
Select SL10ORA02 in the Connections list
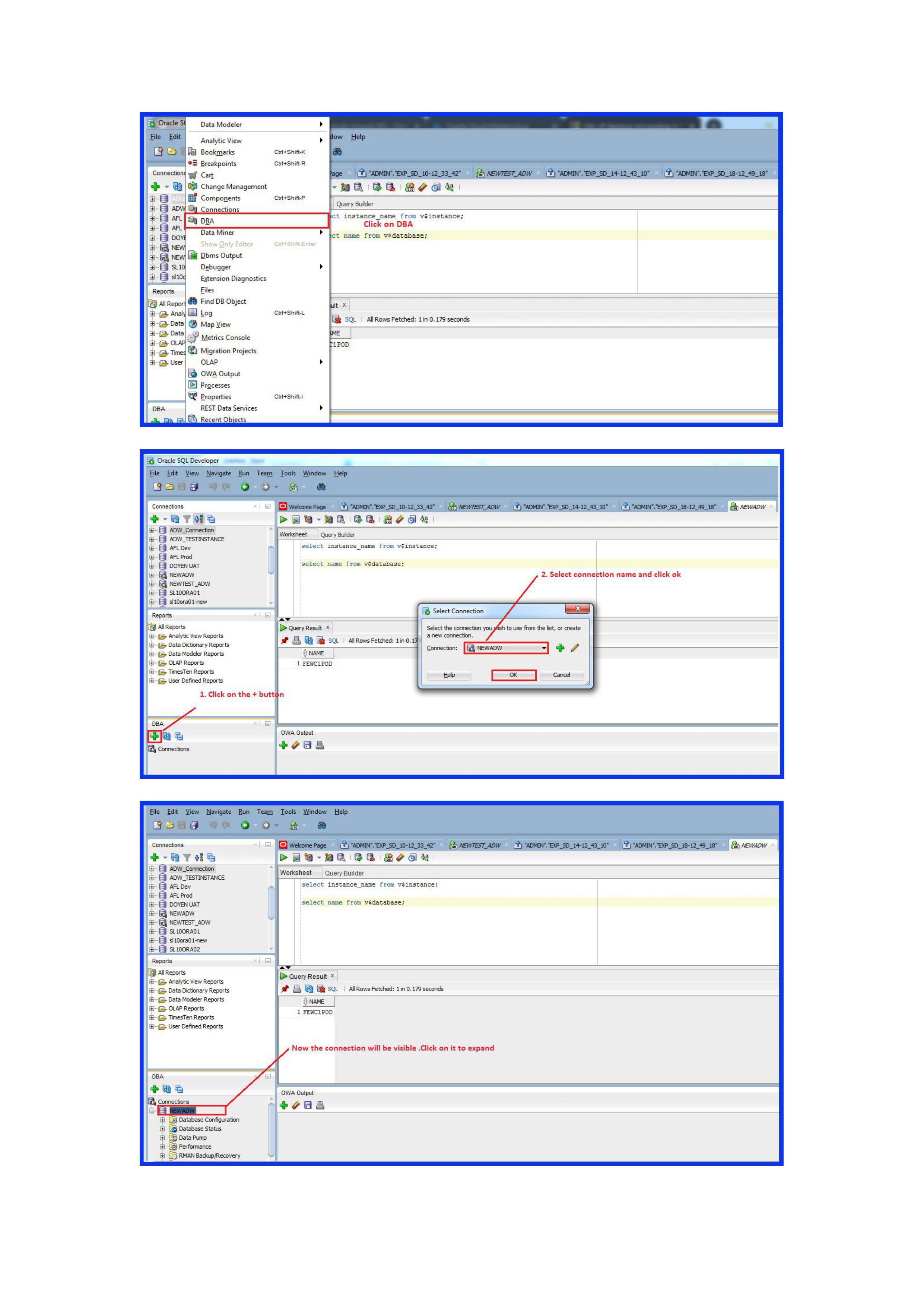click(x=184, y=949)
